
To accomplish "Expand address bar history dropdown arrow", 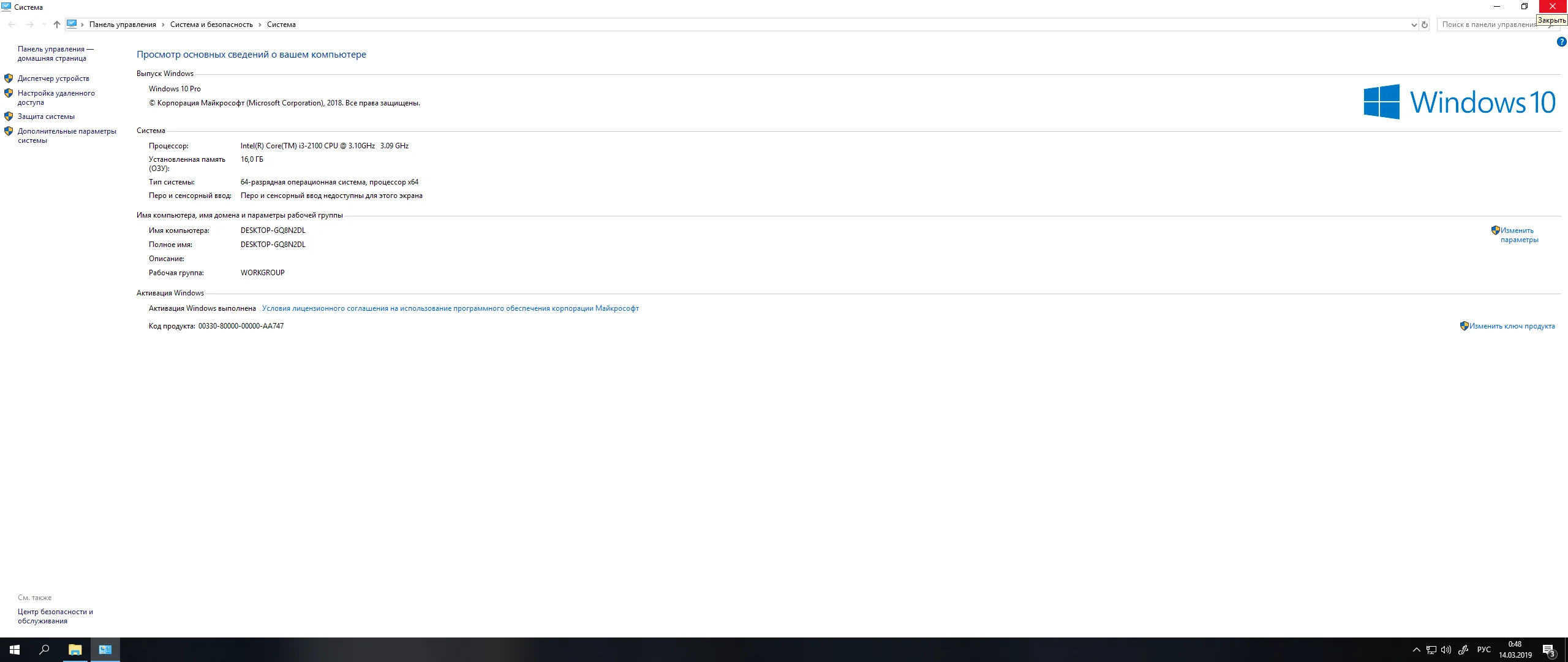I will tap(1414, 25).
